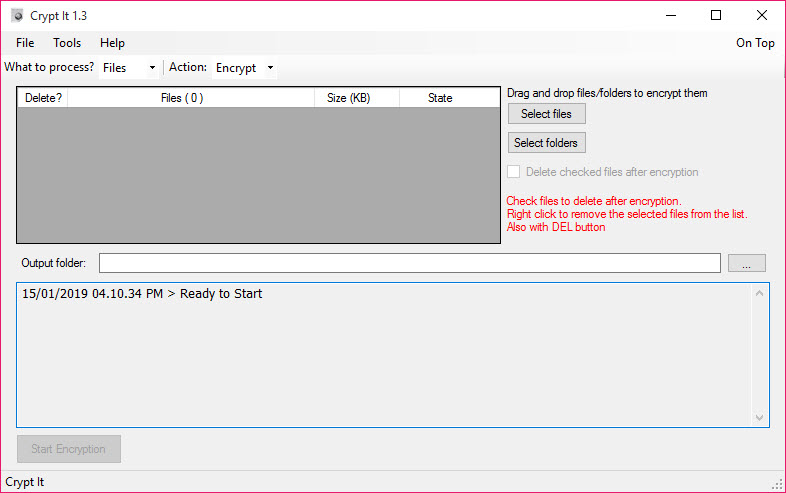Minimize the Crypt It window
This screenshot has width=786, height=493.
click(x=671, y=16)
